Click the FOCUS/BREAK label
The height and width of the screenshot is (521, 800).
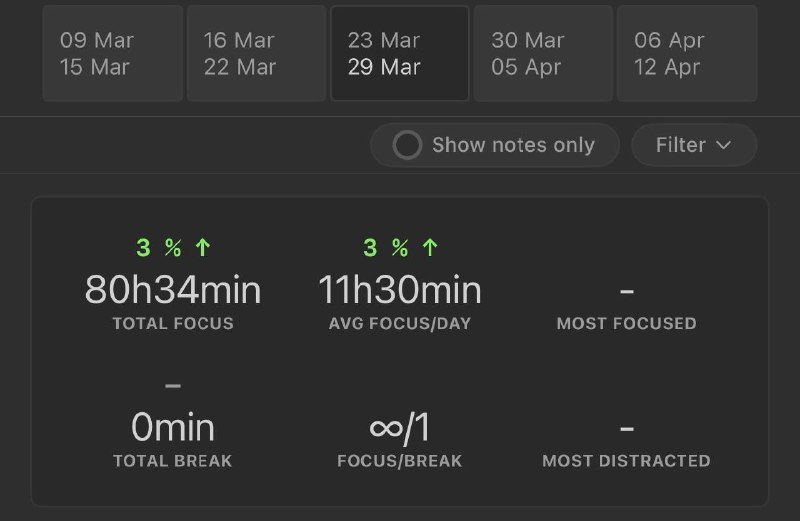point(400,461)
